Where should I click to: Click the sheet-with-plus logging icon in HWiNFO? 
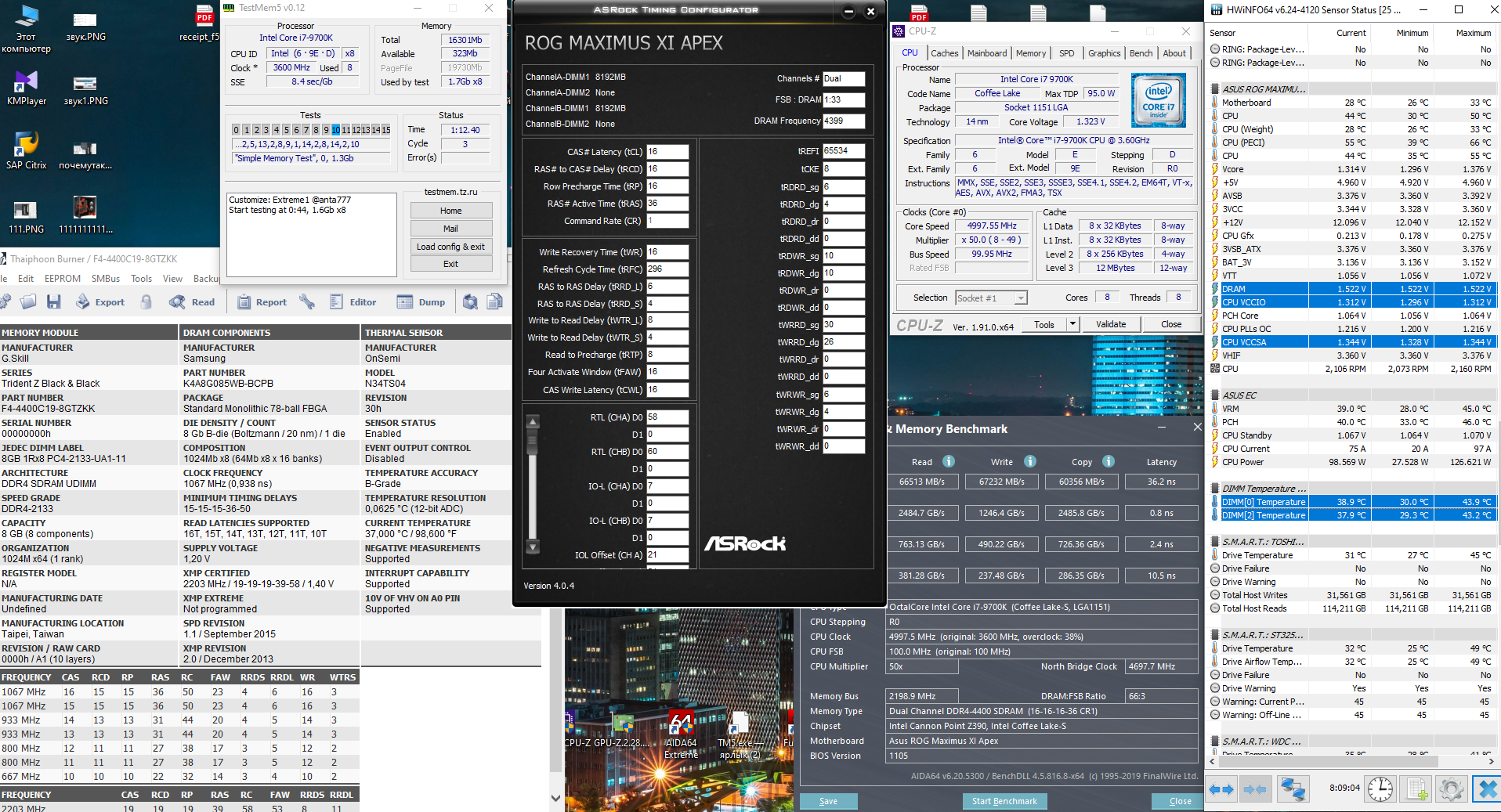click(1416, 789)
